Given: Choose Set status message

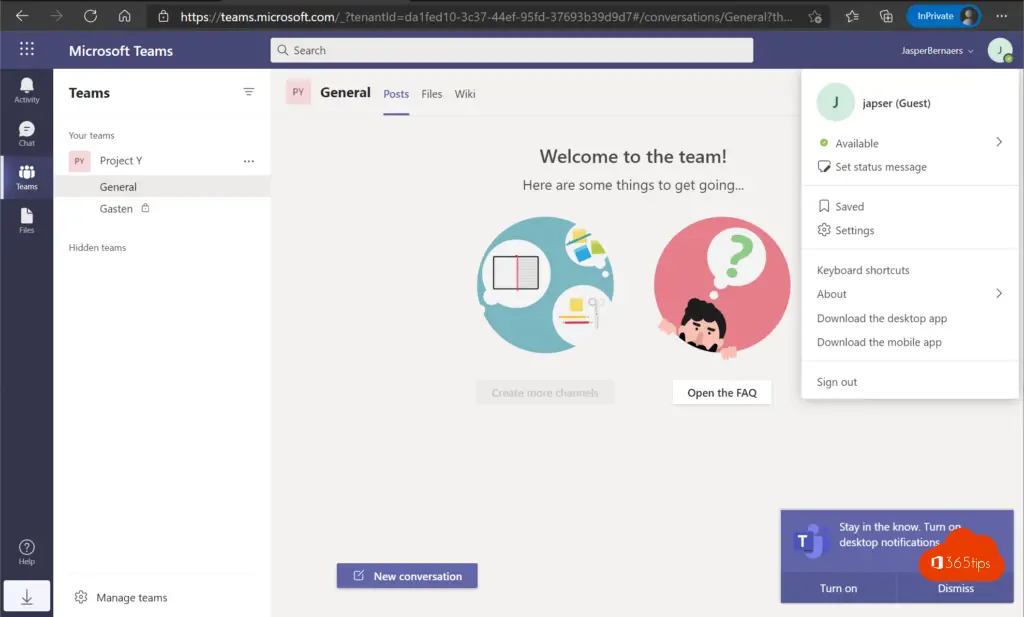Looking at the screenshot, I should tap(880, 166).
